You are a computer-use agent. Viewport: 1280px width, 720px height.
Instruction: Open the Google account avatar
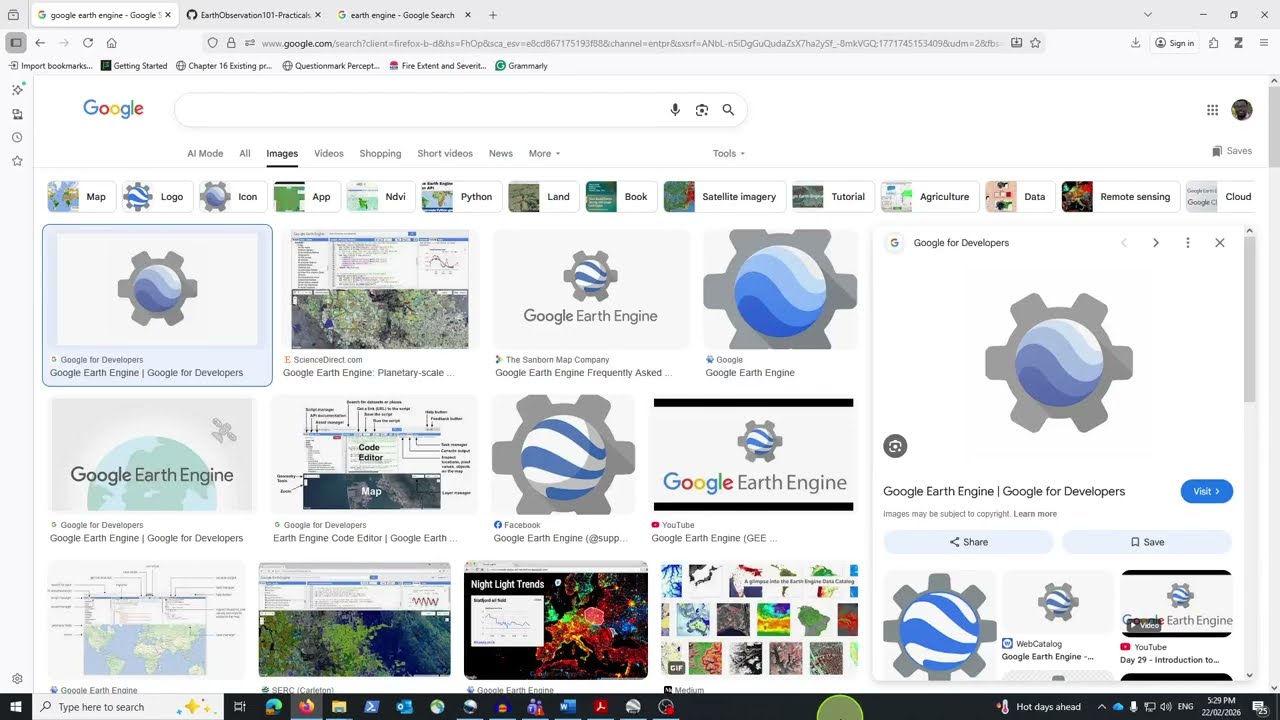(x=1242, y=110)
